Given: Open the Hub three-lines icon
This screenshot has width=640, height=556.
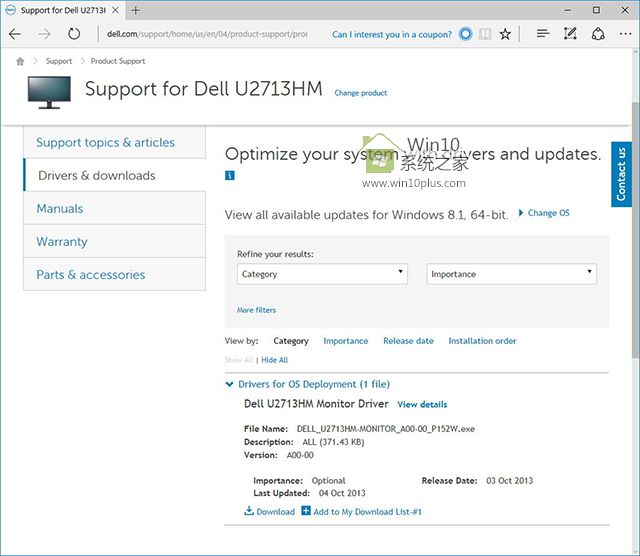Looking at the screenshot, I should click(543, 33).
